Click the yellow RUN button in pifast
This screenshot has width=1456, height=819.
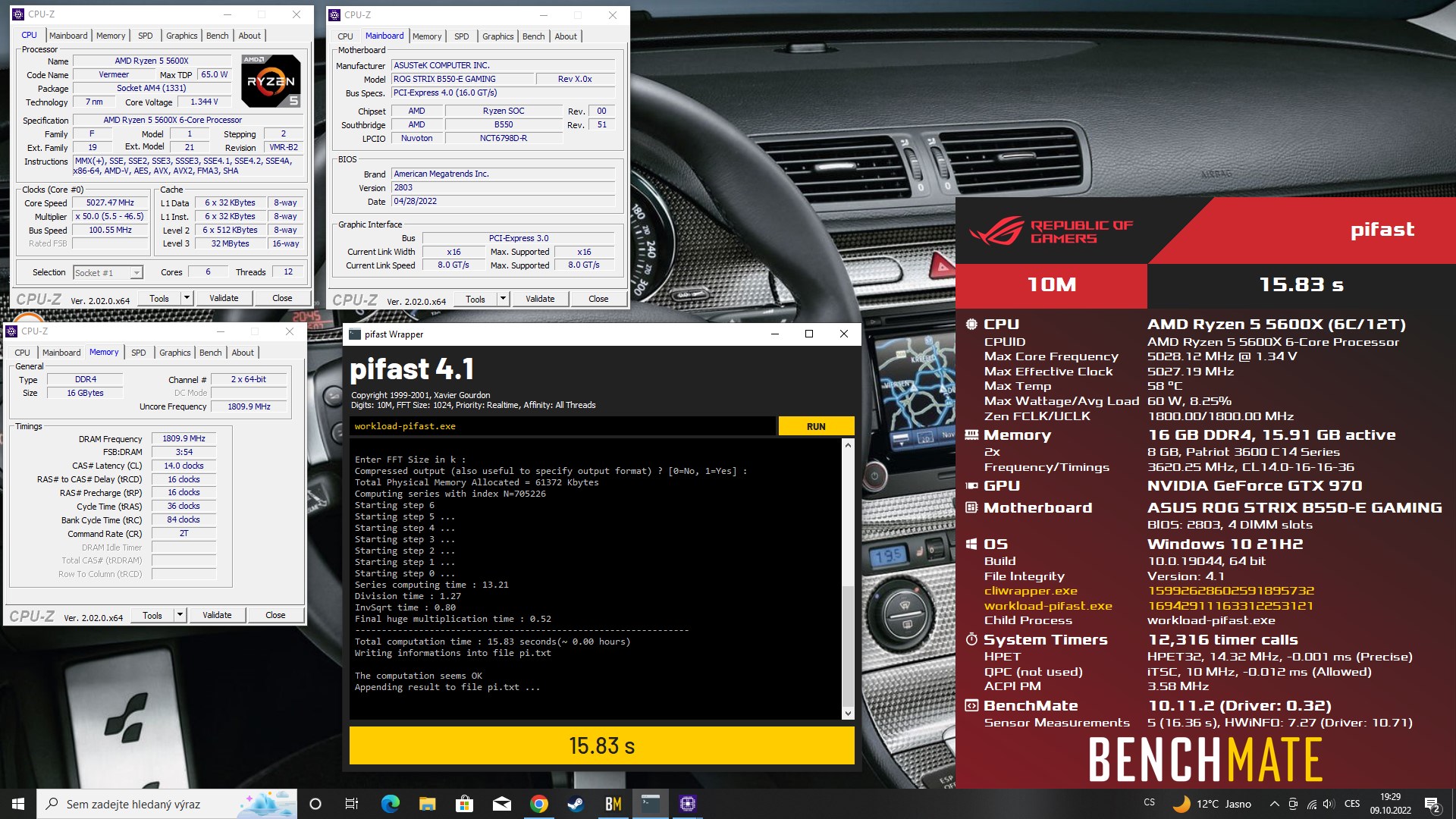click(x=816, y=426)
